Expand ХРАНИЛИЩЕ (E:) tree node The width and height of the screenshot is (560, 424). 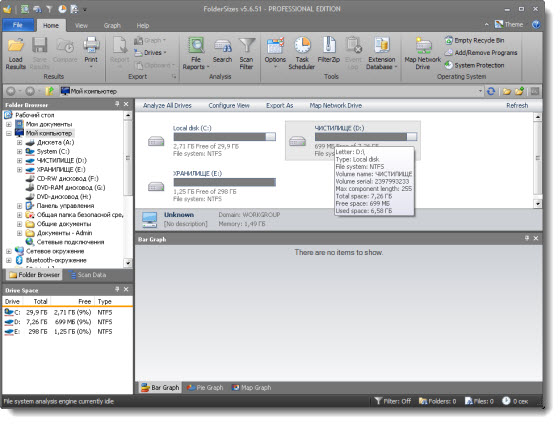[20, 170]
